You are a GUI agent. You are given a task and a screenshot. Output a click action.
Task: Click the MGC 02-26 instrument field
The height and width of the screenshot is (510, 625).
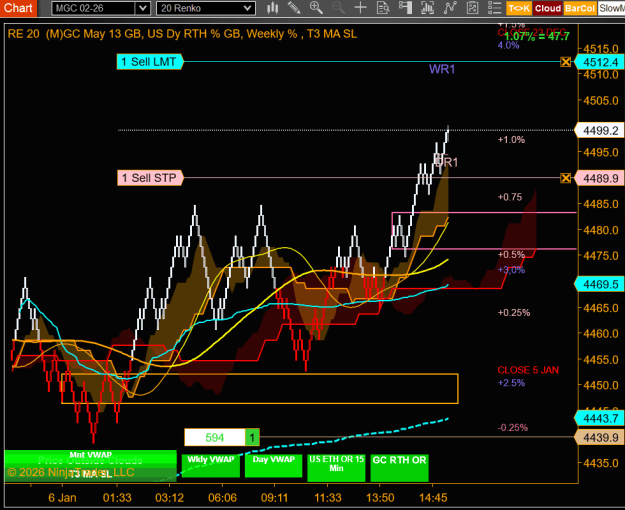(x=94, y=8)
